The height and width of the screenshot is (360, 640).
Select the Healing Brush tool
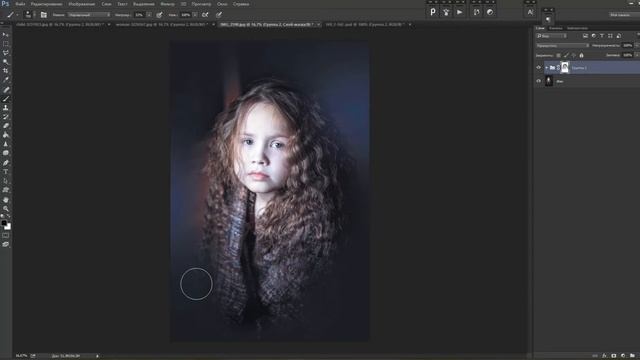coord(6,90)
